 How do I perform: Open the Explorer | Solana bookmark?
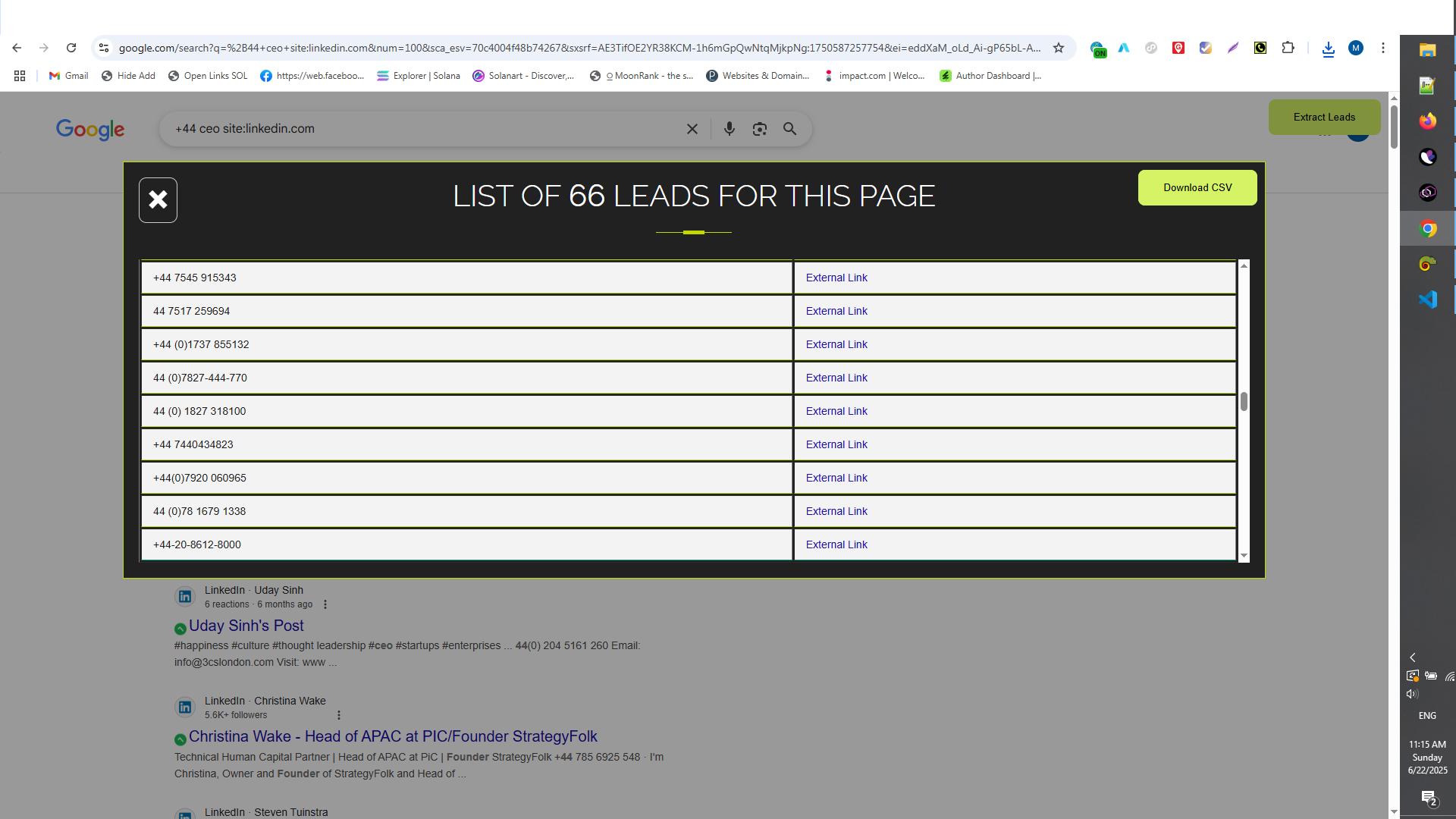click(418, 76)
